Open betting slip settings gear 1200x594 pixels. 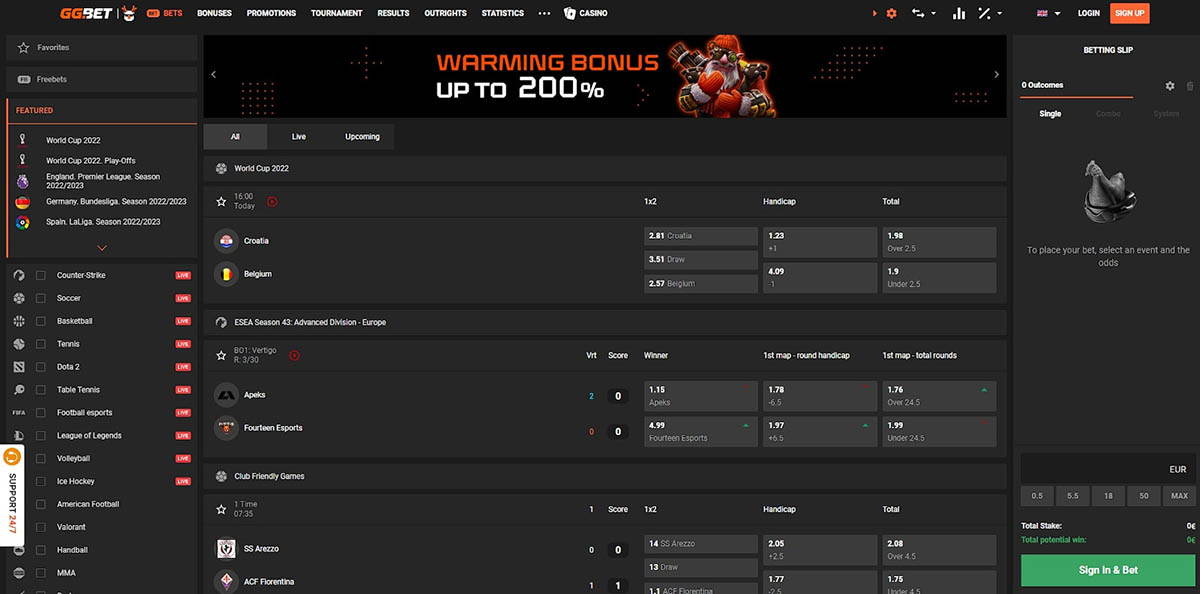tap(1170, 86)
